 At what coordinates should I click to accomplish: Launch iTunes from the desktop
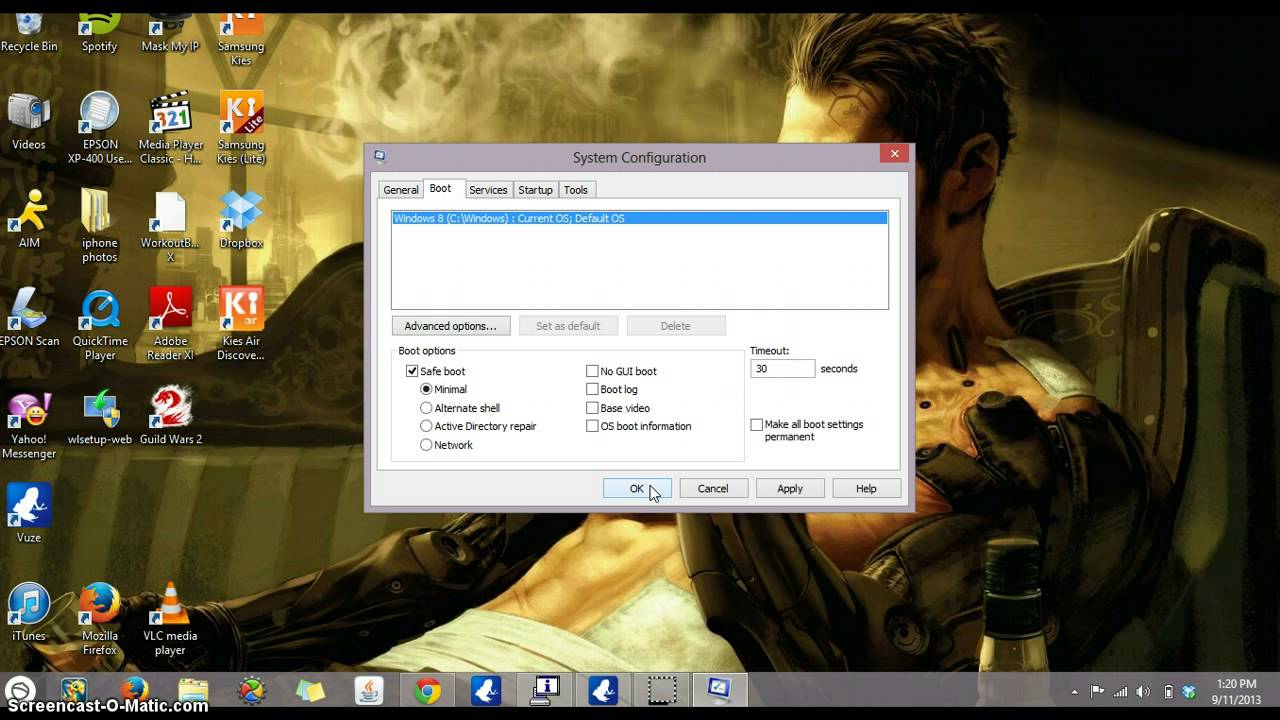[29, 612]
